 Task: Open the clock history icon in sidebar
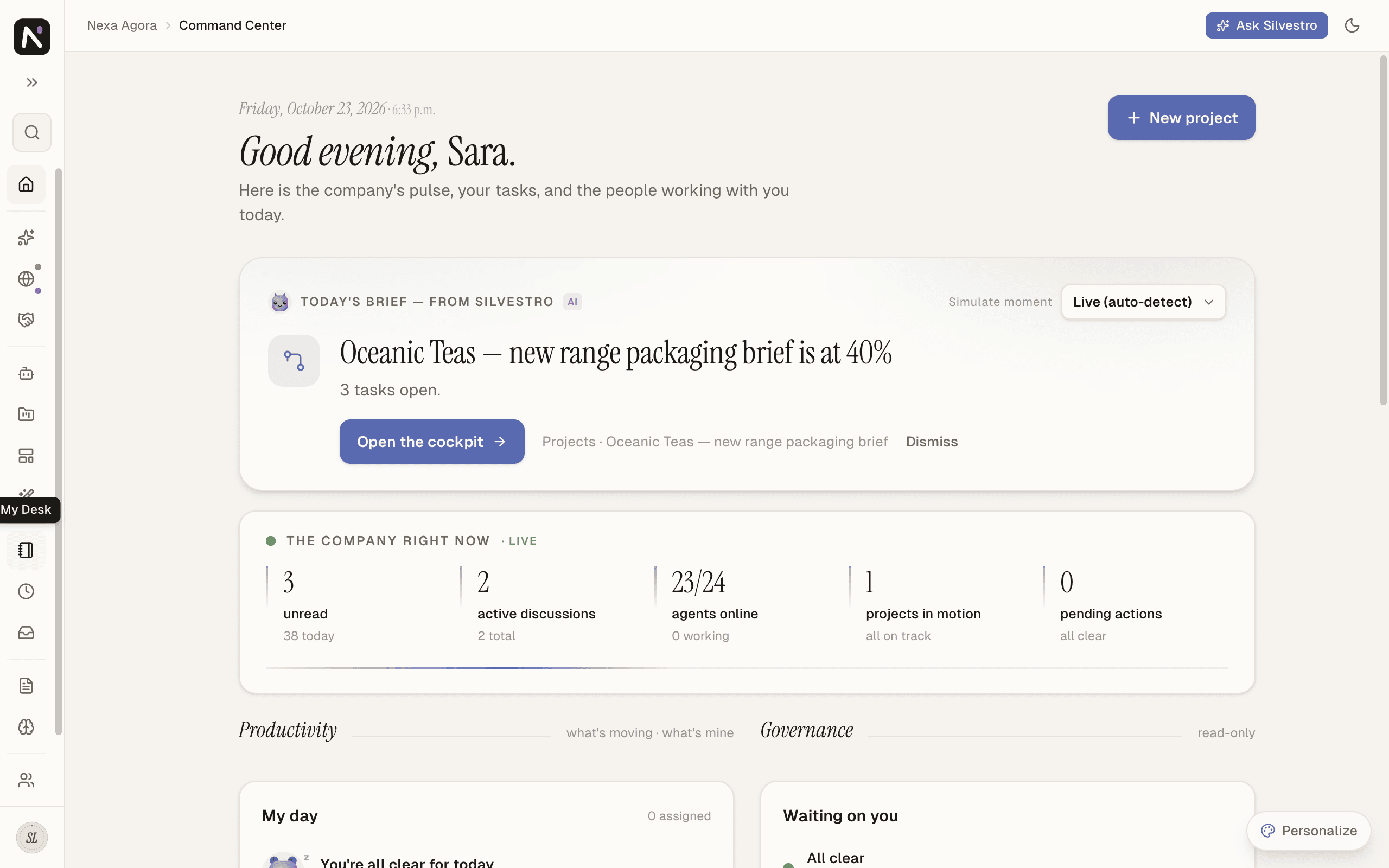click(x=26, y=591)
